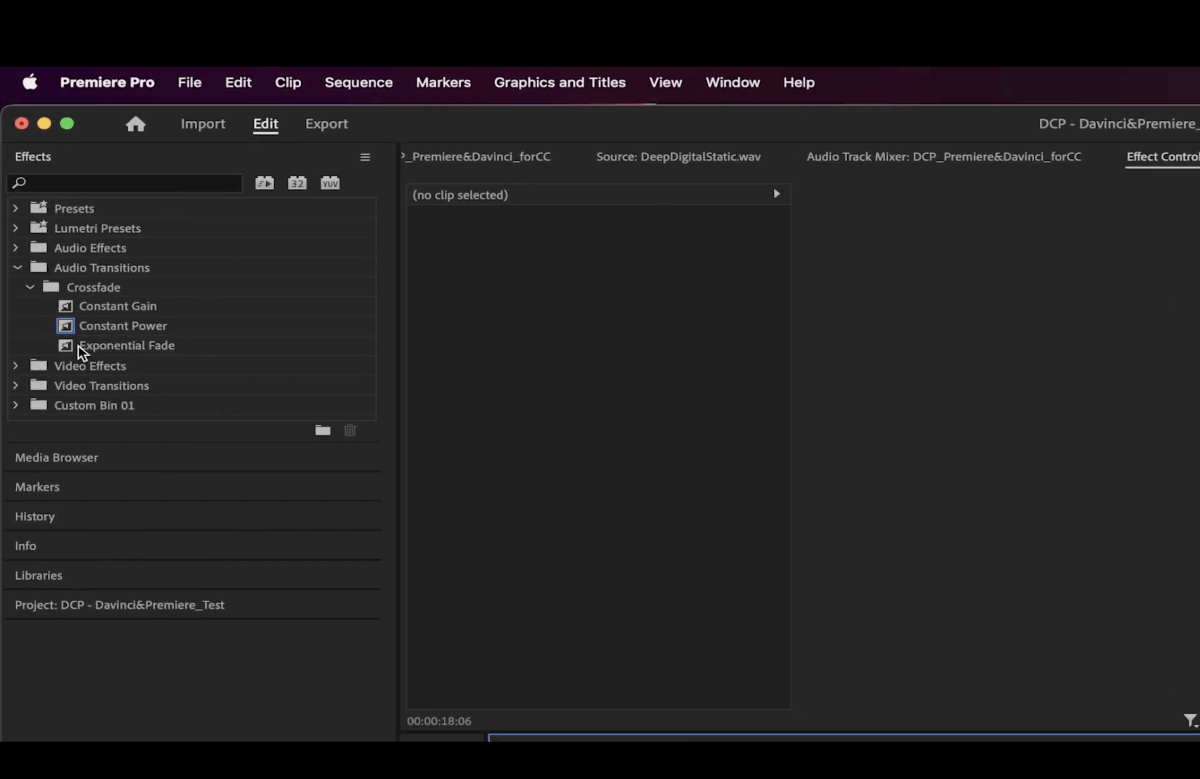This screenshot has width=1200, height=779.
Task: Show timeline view arrow in Effect Controls
Action: (x=776, y=194)
